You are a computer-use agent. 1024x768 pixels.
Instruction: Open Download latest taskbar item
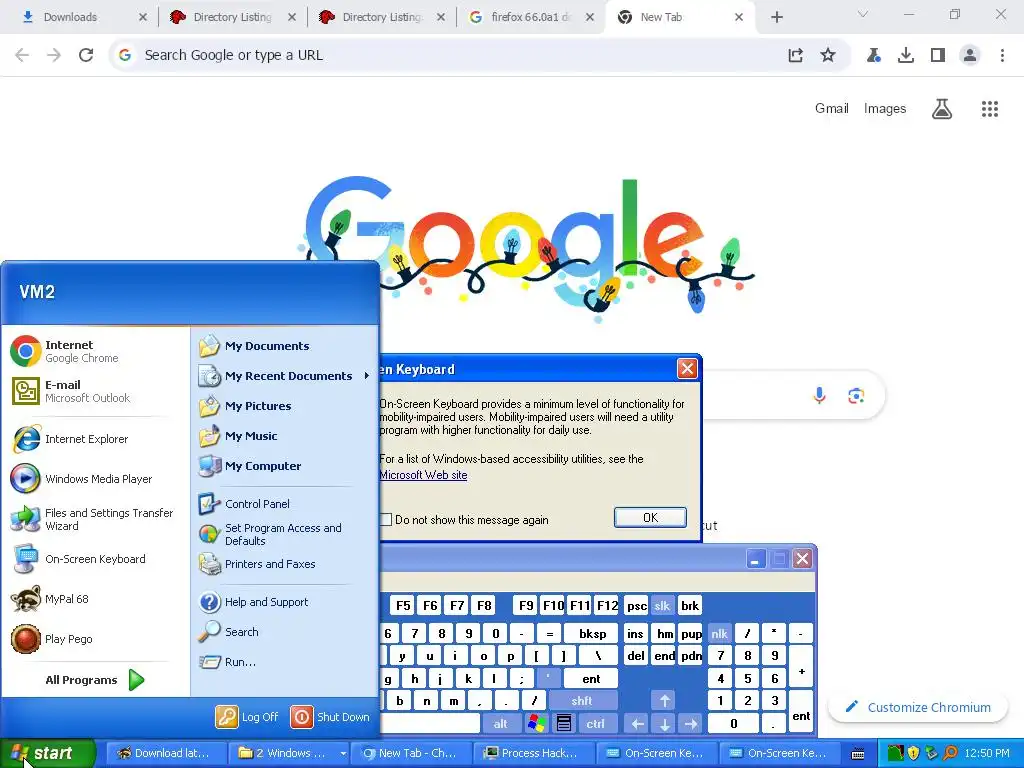167,753
